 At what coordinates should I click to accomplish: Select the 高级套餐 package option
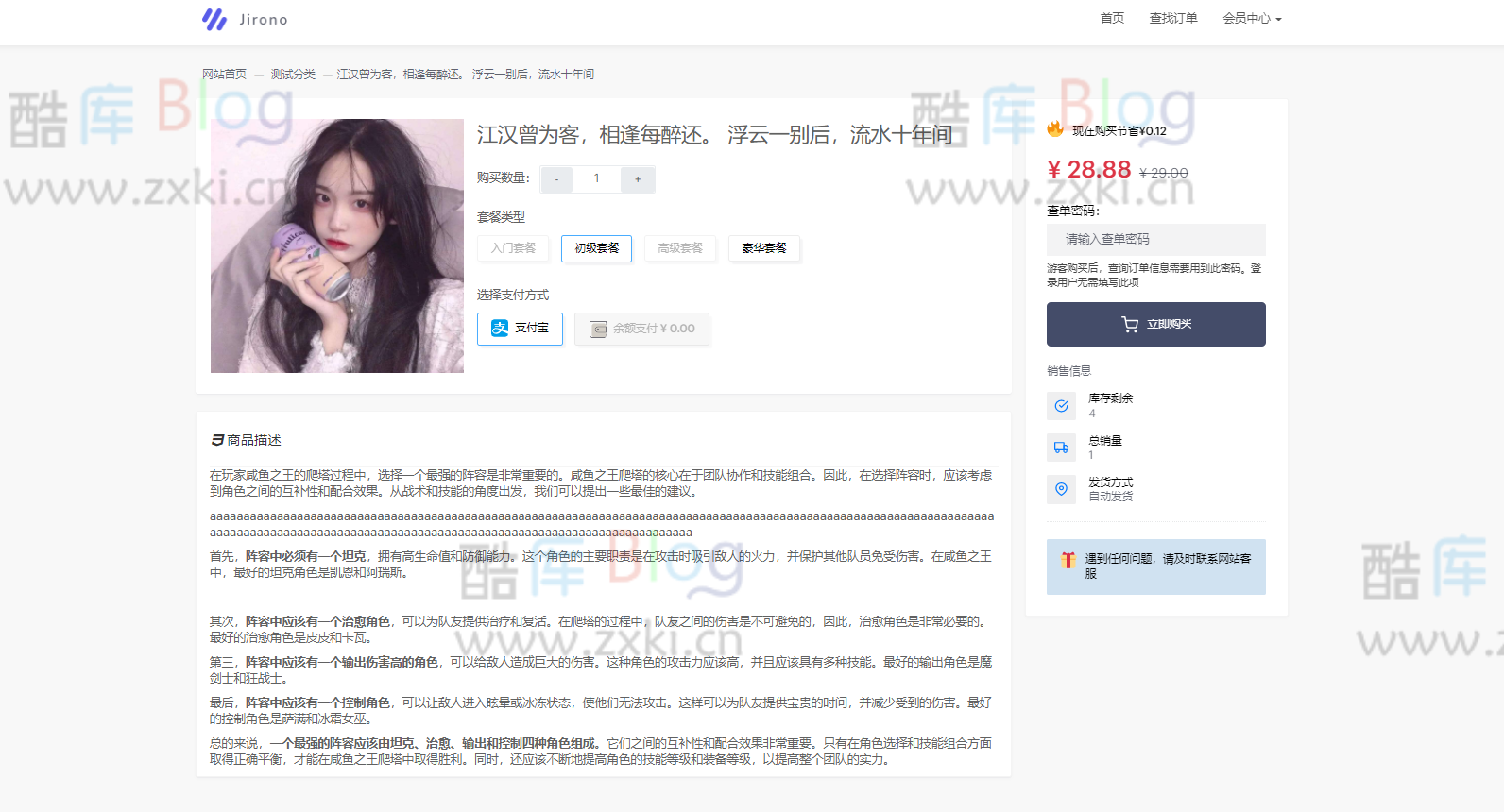(x=680, y=248)
